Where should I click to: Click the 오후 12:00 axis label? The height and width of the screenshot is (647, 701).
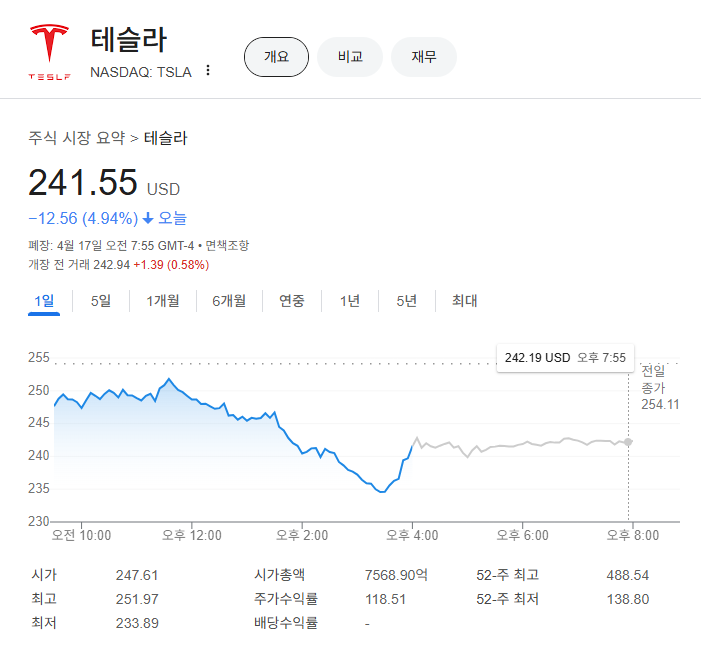click(191, 535)
